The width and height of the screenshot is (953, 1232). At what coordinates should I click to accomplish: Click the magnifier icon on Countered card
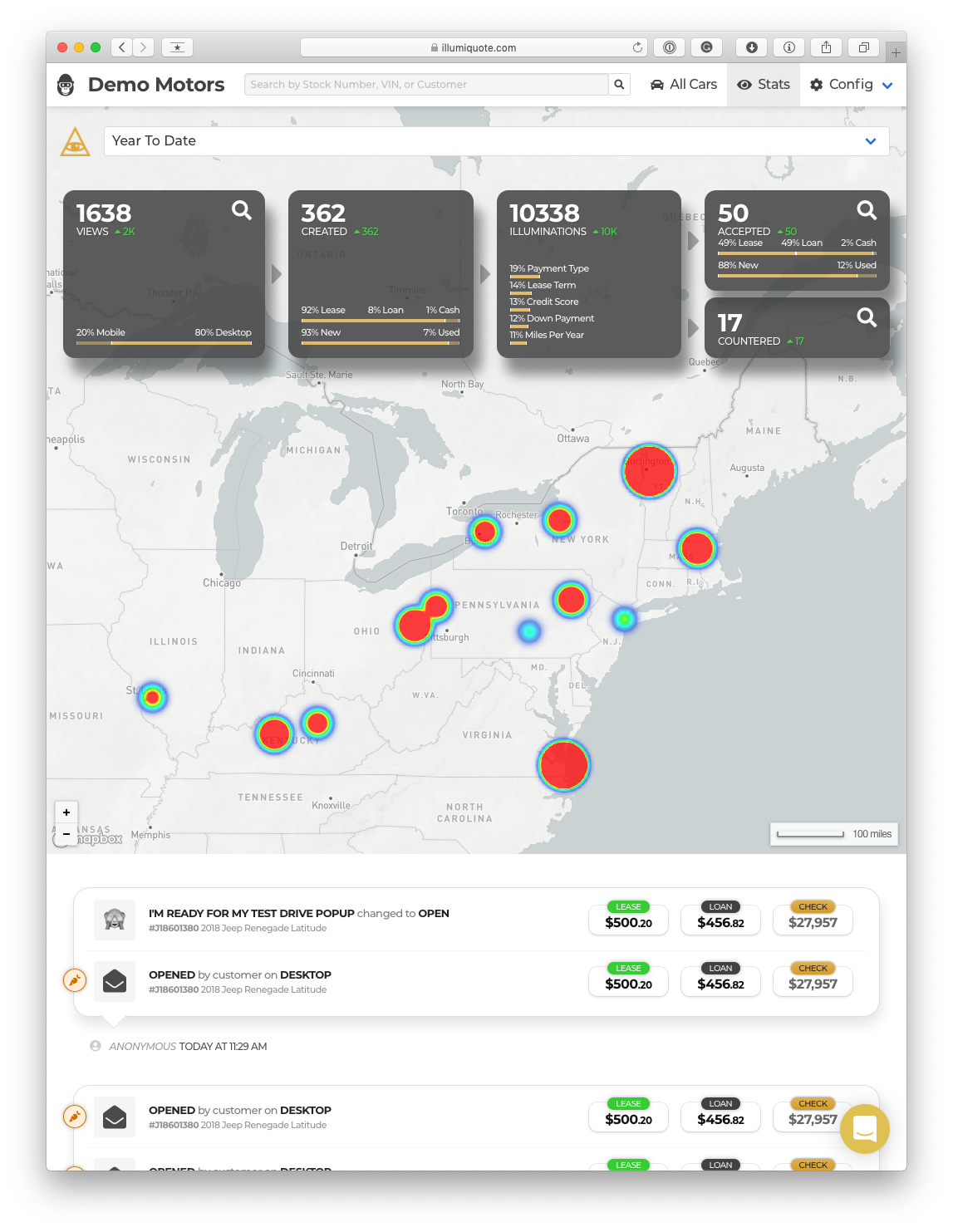[x=866, y=317]
